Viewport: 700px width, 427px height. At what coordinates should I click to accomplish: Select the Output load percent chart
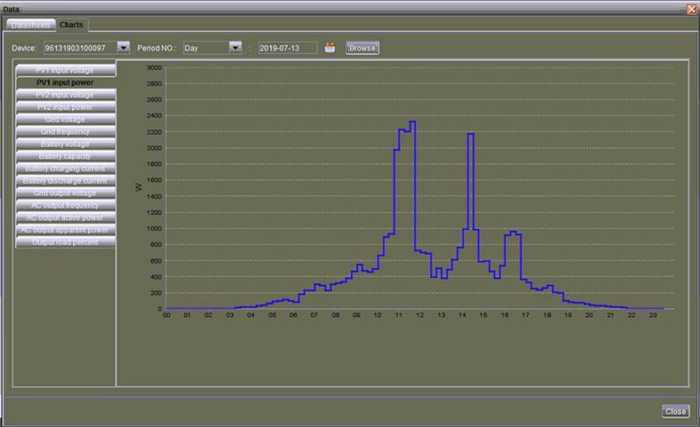pos(66,242)
